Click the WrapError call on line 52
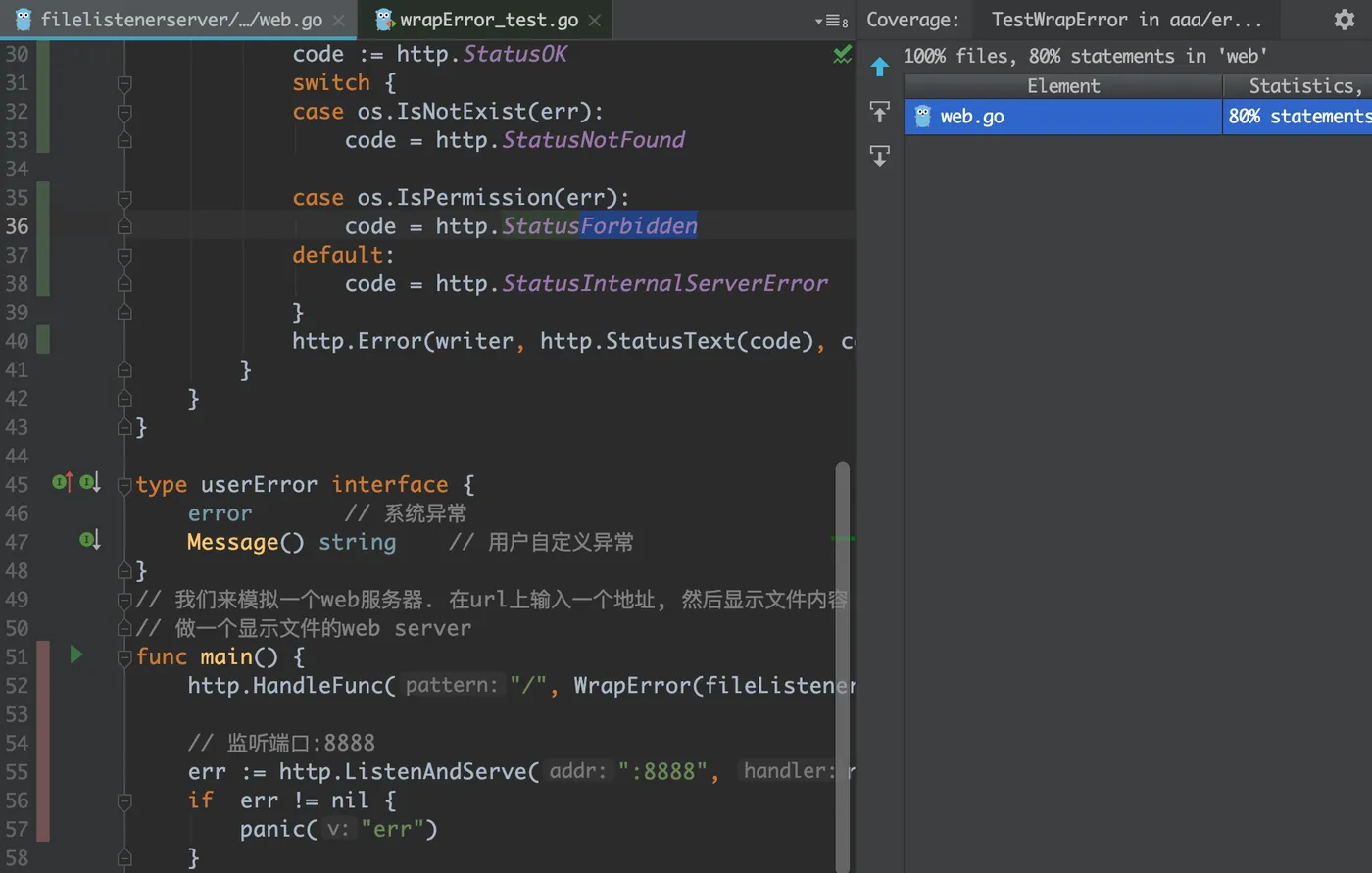This screenshot has width=1372, height=873. pos(632,685)
